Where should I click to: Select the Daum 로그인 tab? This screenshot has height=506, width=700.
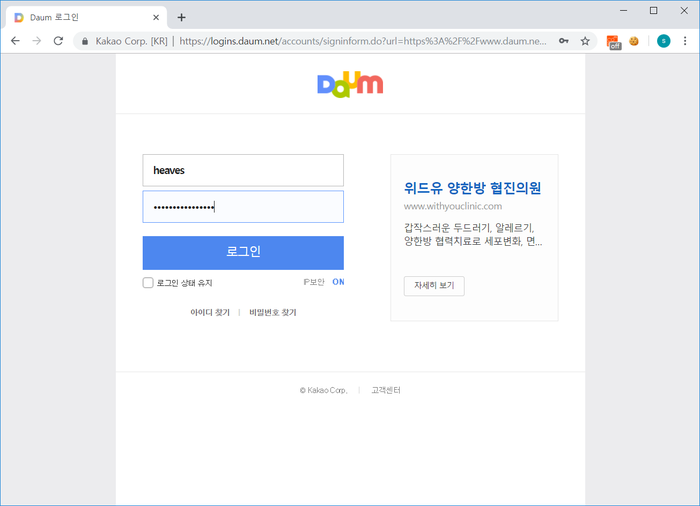(87, 17)
